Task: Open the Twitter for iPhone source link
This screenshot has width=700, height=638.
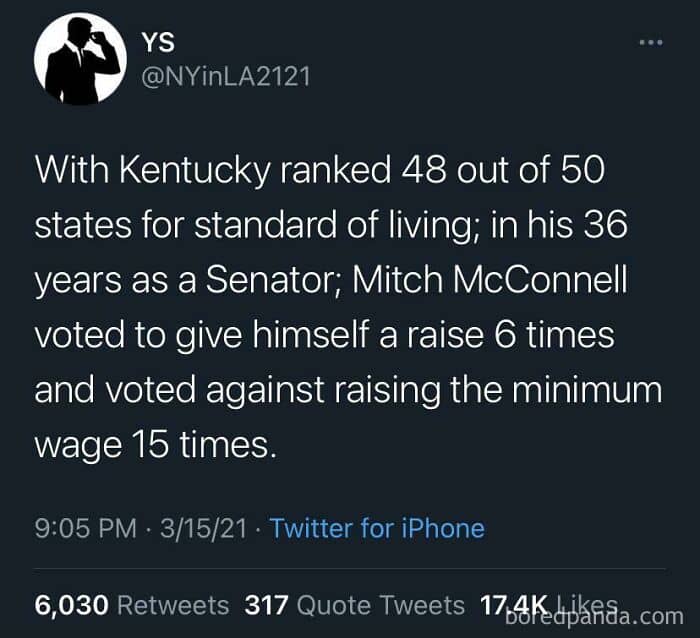Action: [x=377, y=528]
